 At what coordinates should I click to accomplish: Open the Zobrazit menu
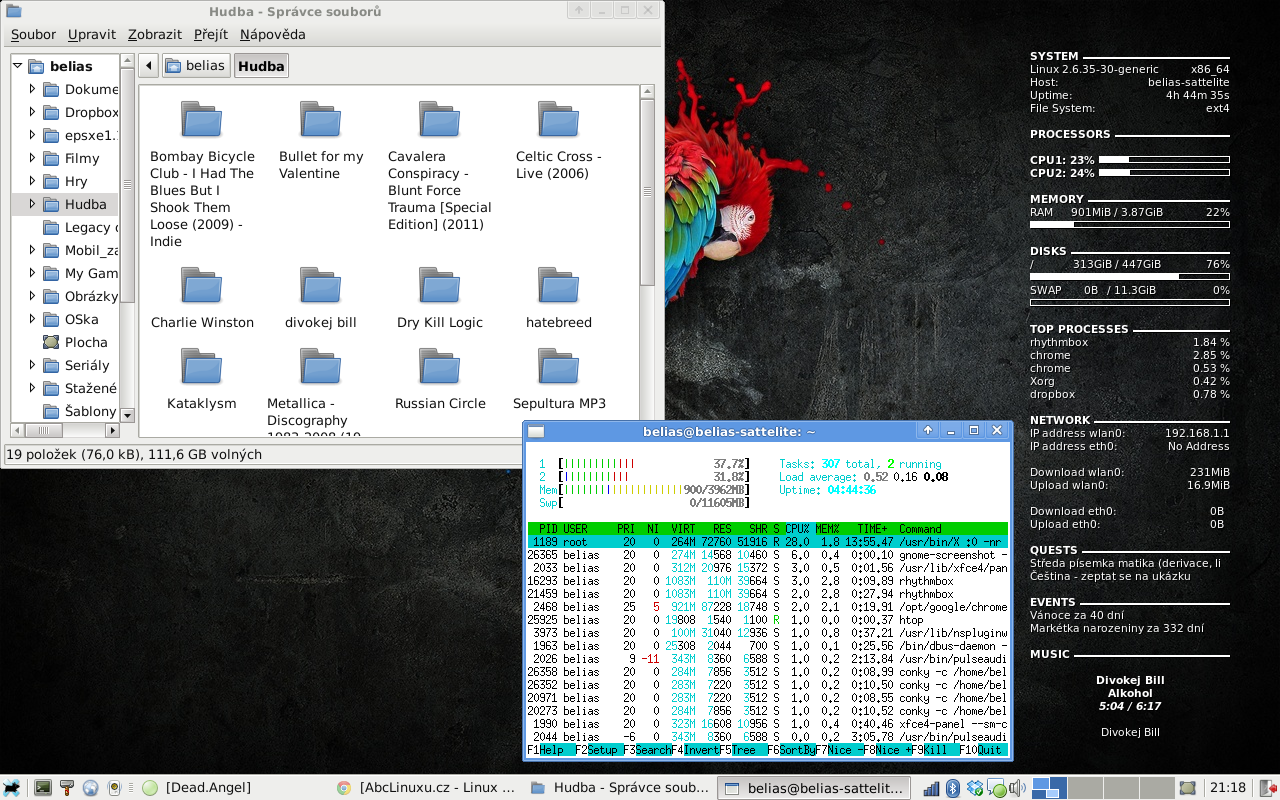(x=154, y=34)
